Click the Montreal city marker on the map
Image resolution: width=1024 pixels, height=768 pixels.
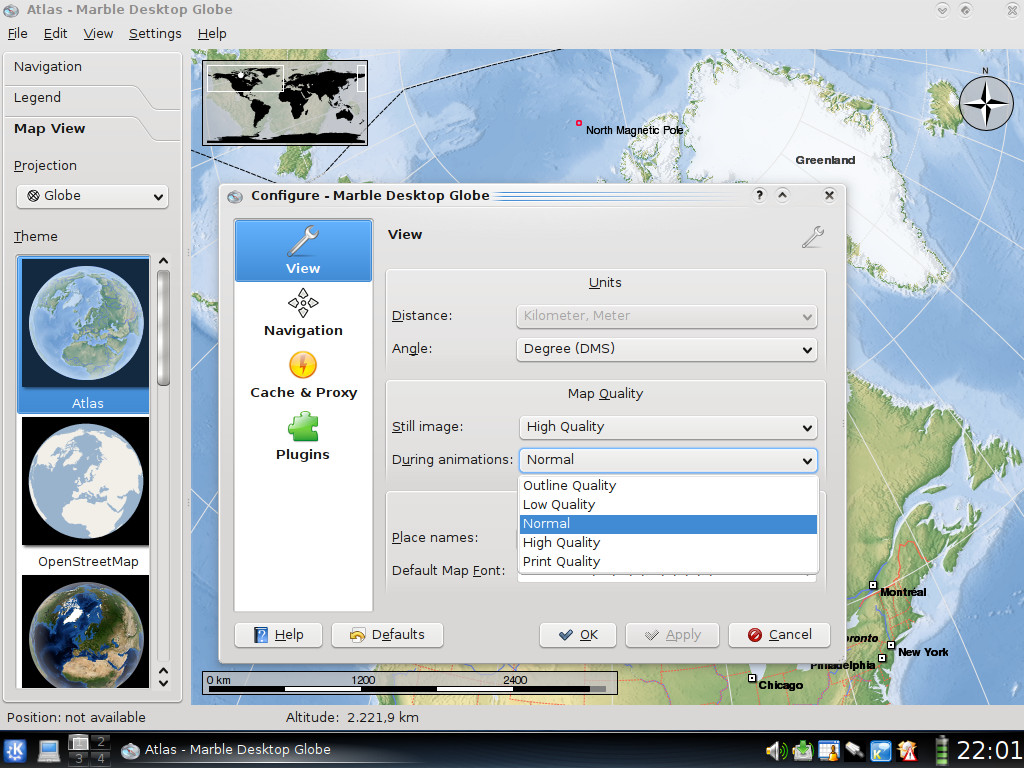click(x=873, y=584)
